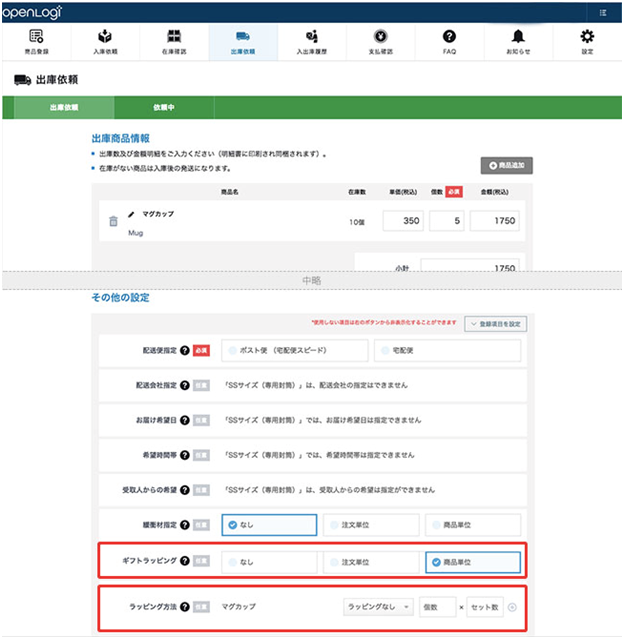Select 宅配便 delivery option
Screen dimensions: 624x639
pyautogui.click(x=448, y=350)
